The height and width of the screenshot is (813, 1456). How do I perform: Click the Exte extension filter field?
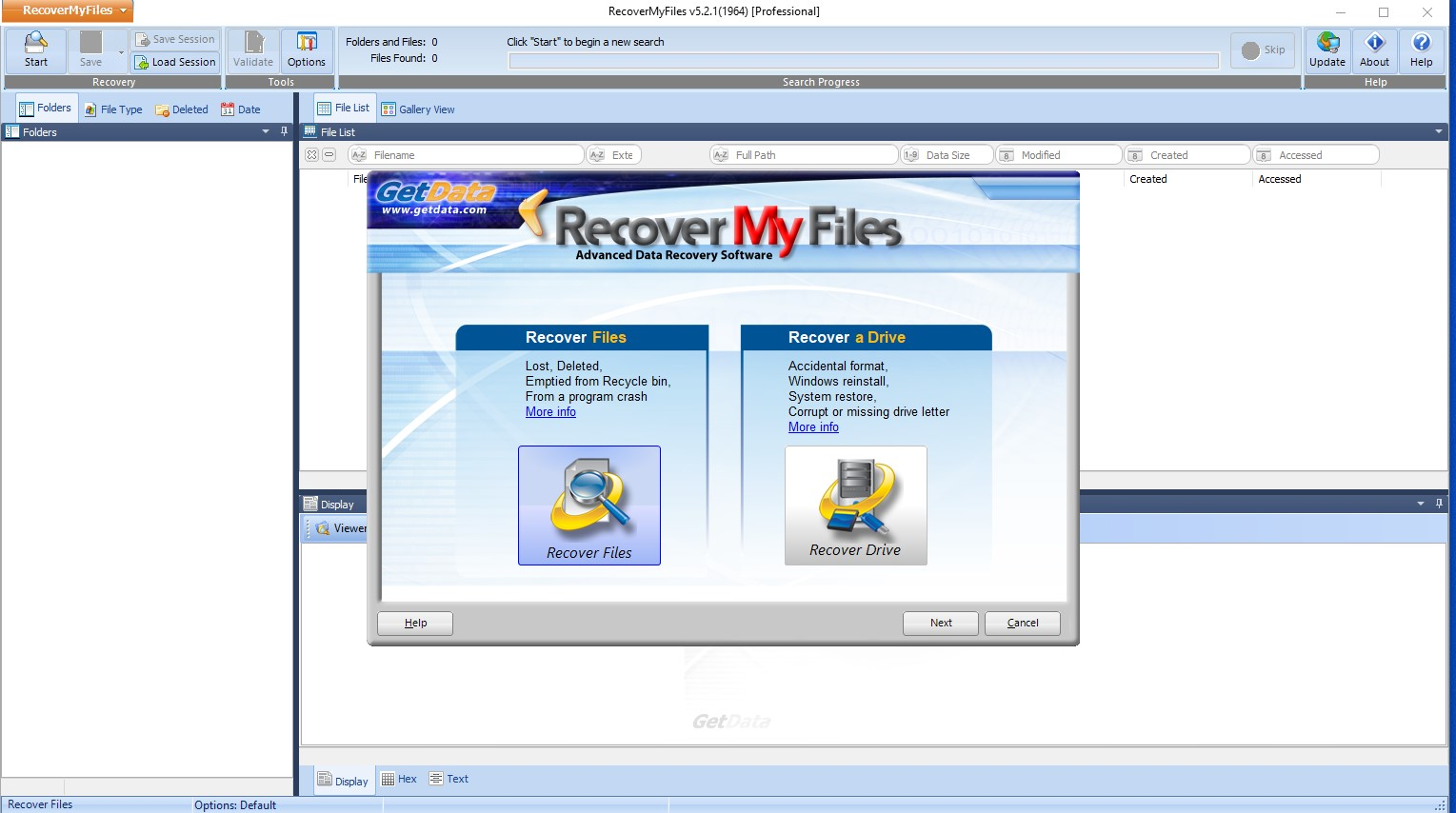pyautogui.click(x=613, y=155)
